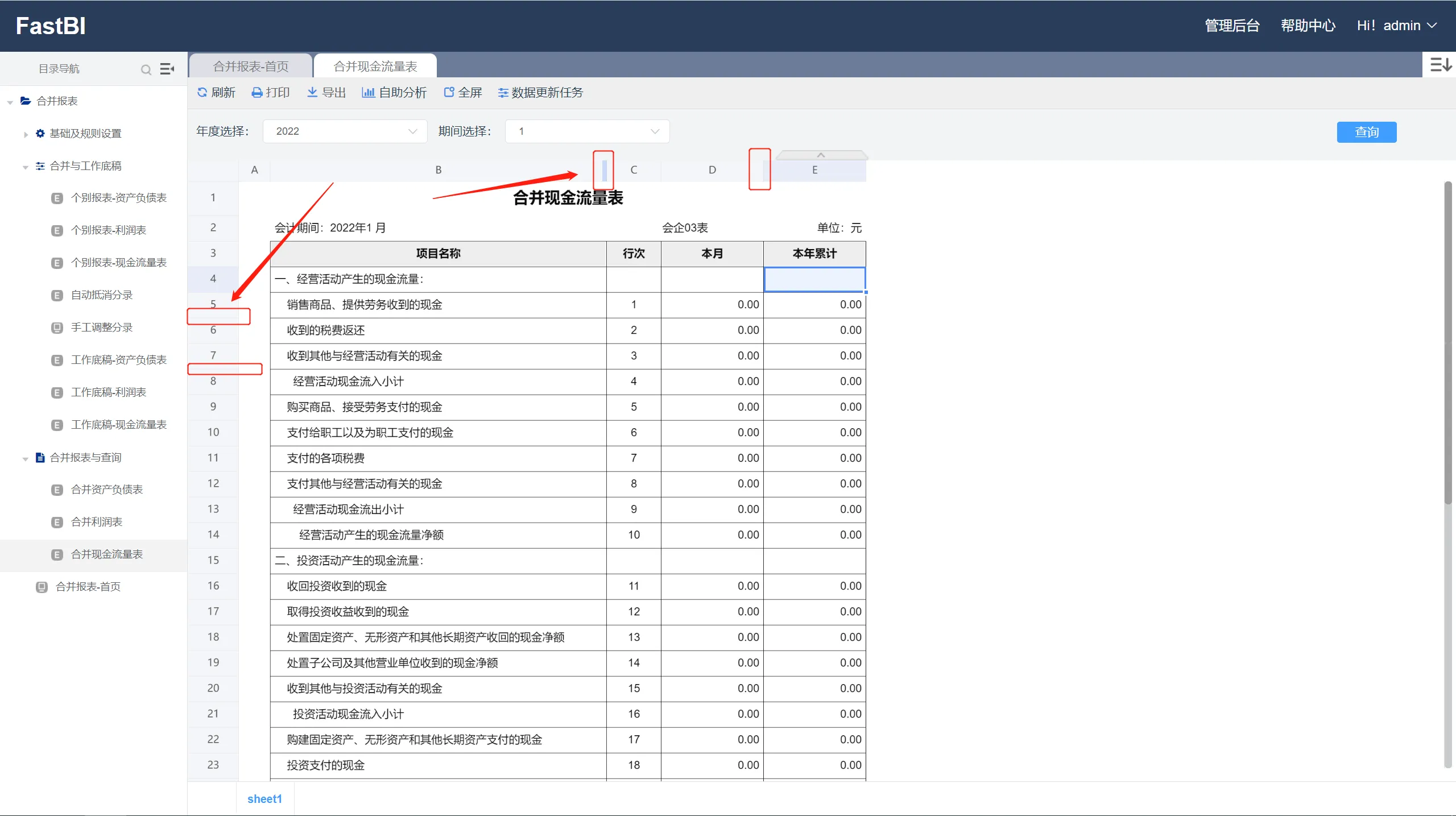Click the 刷新 refresh toolbar button

(216, 92)
